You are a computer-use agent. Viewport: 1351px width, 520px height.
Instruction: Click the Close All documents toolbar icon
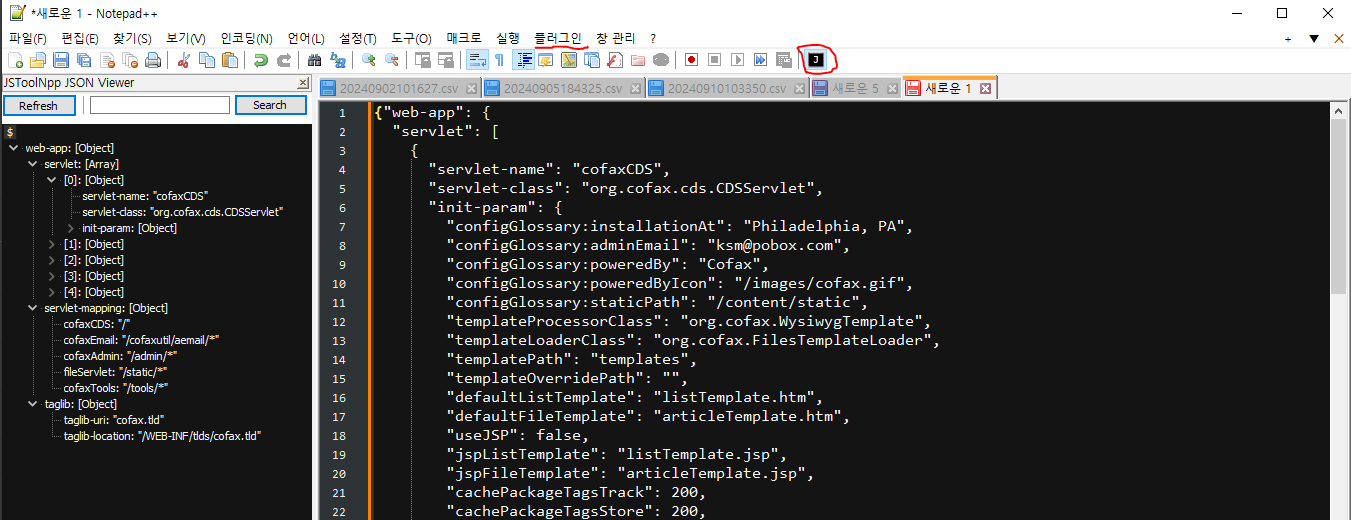130,60
